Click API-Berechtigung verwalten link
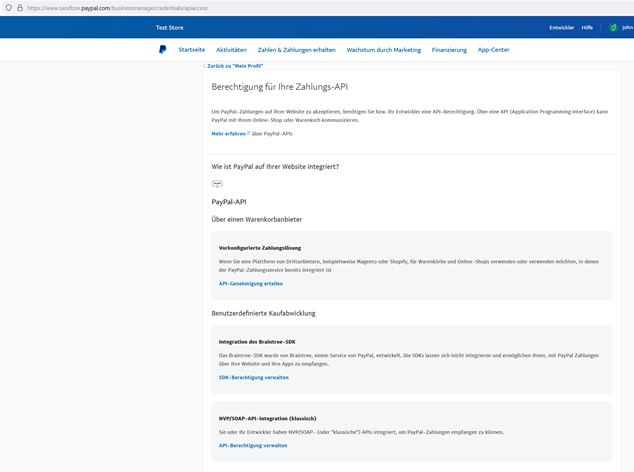Image resolution: width=634 pixels, height=472 pixels. [253, 445]
